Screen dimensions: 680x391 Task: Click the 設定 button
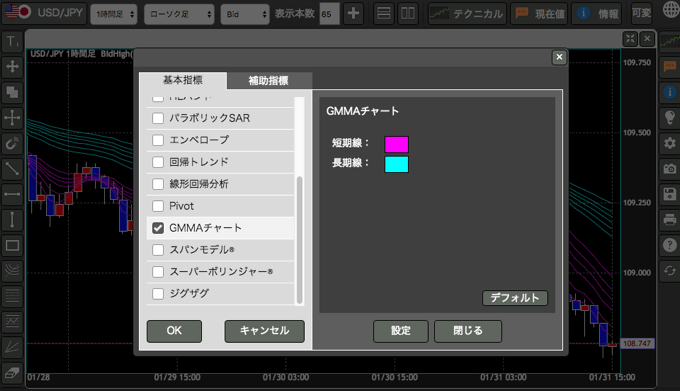[x=401, y=331]
